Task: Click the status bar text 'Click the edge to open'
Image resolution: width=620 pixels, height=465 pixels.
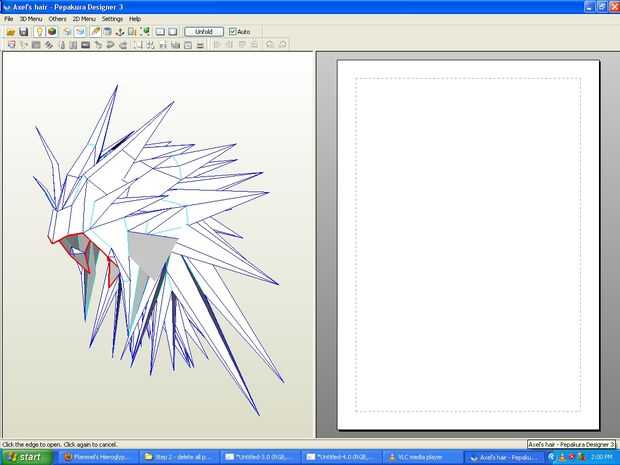Action: point(32,444)
